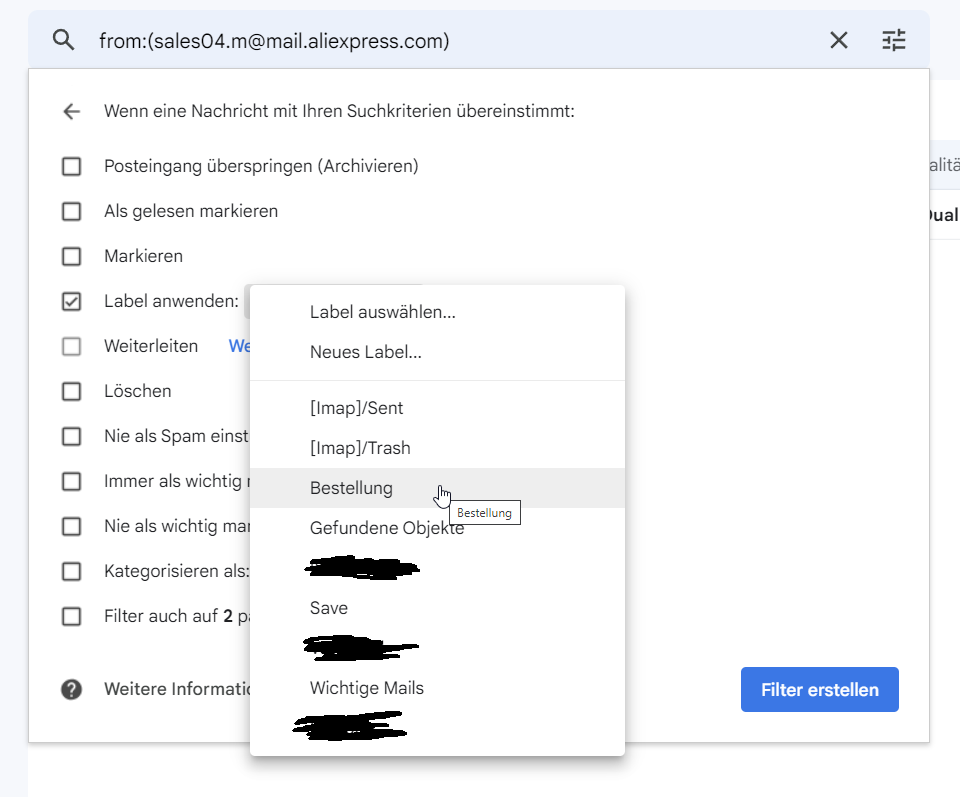960x797 pixels.
Task: Click the search magnifier icon
Action: pos(63,40)
